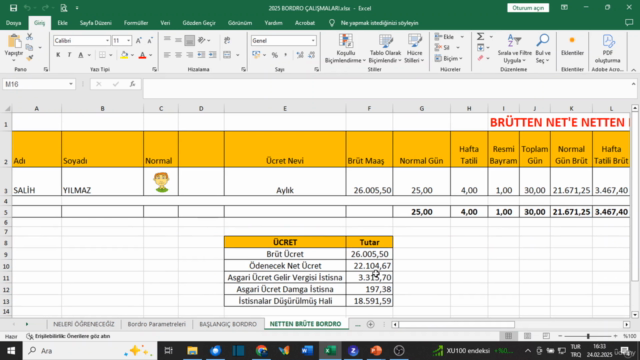
Task: Insert cells with Ekle in Hücreler group
Action: click(x=445, y=37)
